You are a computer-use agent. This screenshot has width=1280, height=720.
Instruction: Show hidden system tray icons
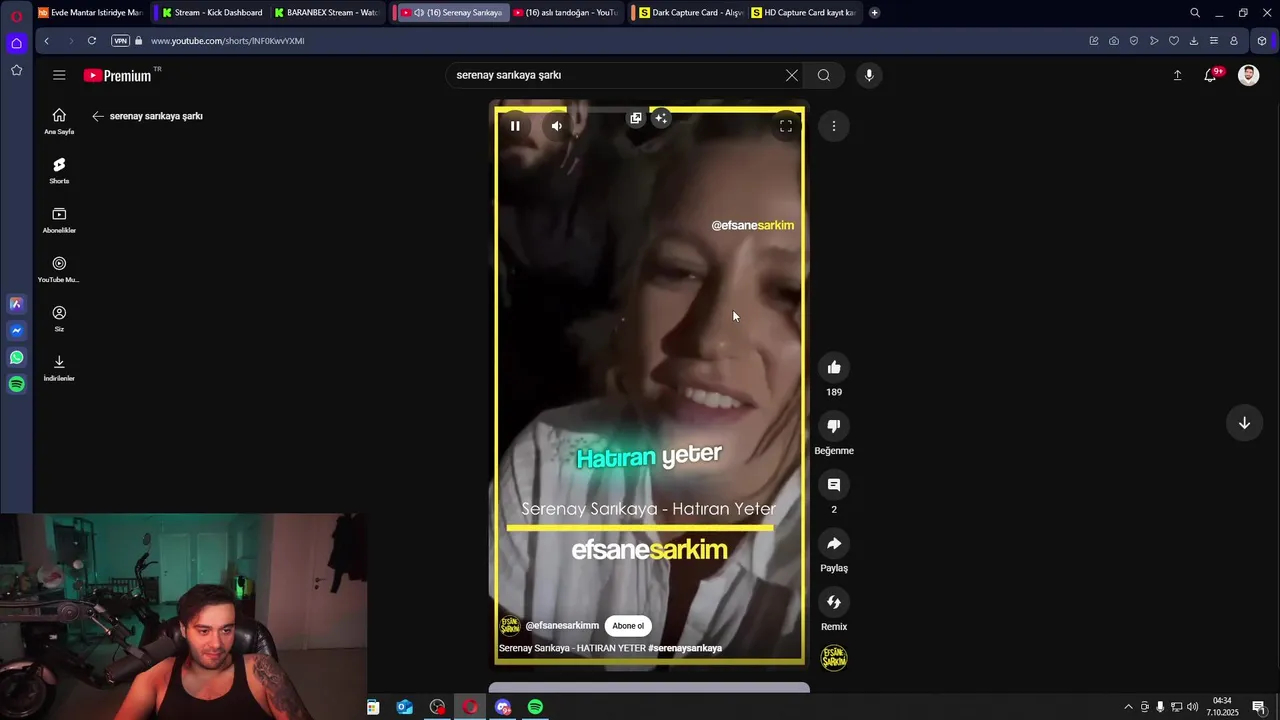tap(1129, 707)
